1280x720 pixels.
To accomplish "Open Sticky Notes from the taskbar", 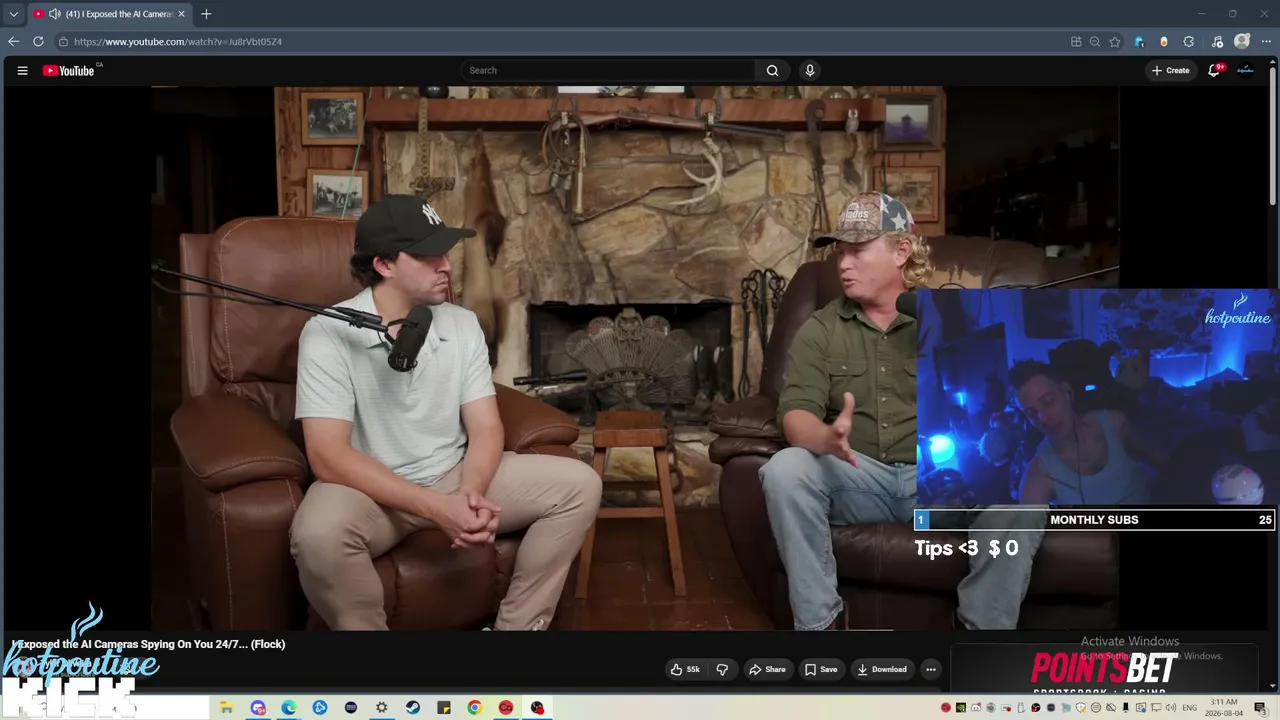I will point(444,708).
